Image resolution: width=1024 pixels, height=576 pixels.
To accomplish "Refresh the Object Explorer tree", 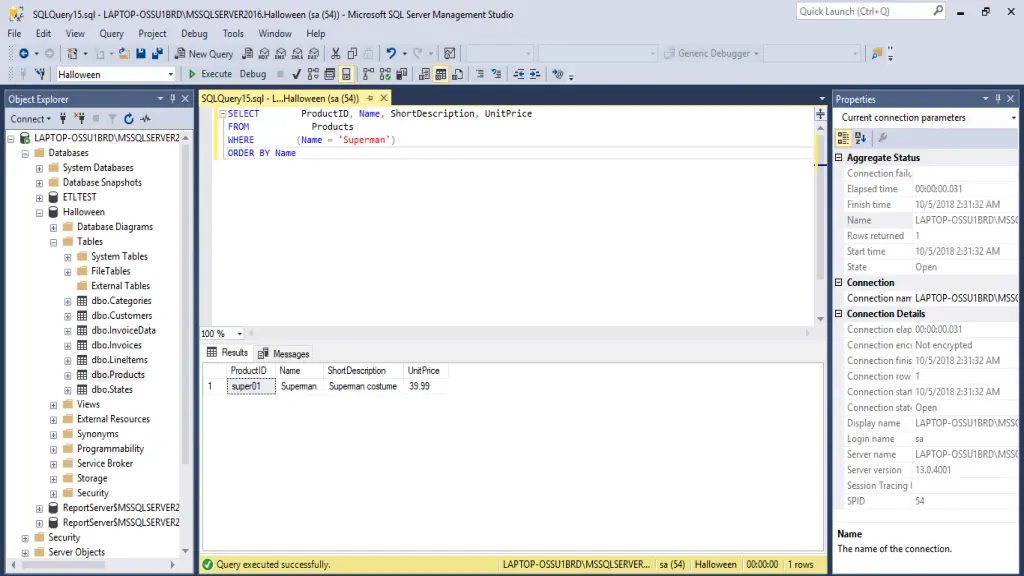I will point(129,119).
